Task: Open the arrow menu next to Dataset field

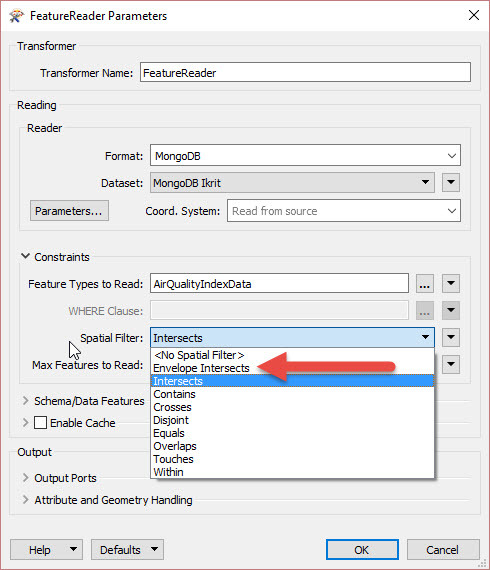Action: [451, 182]
